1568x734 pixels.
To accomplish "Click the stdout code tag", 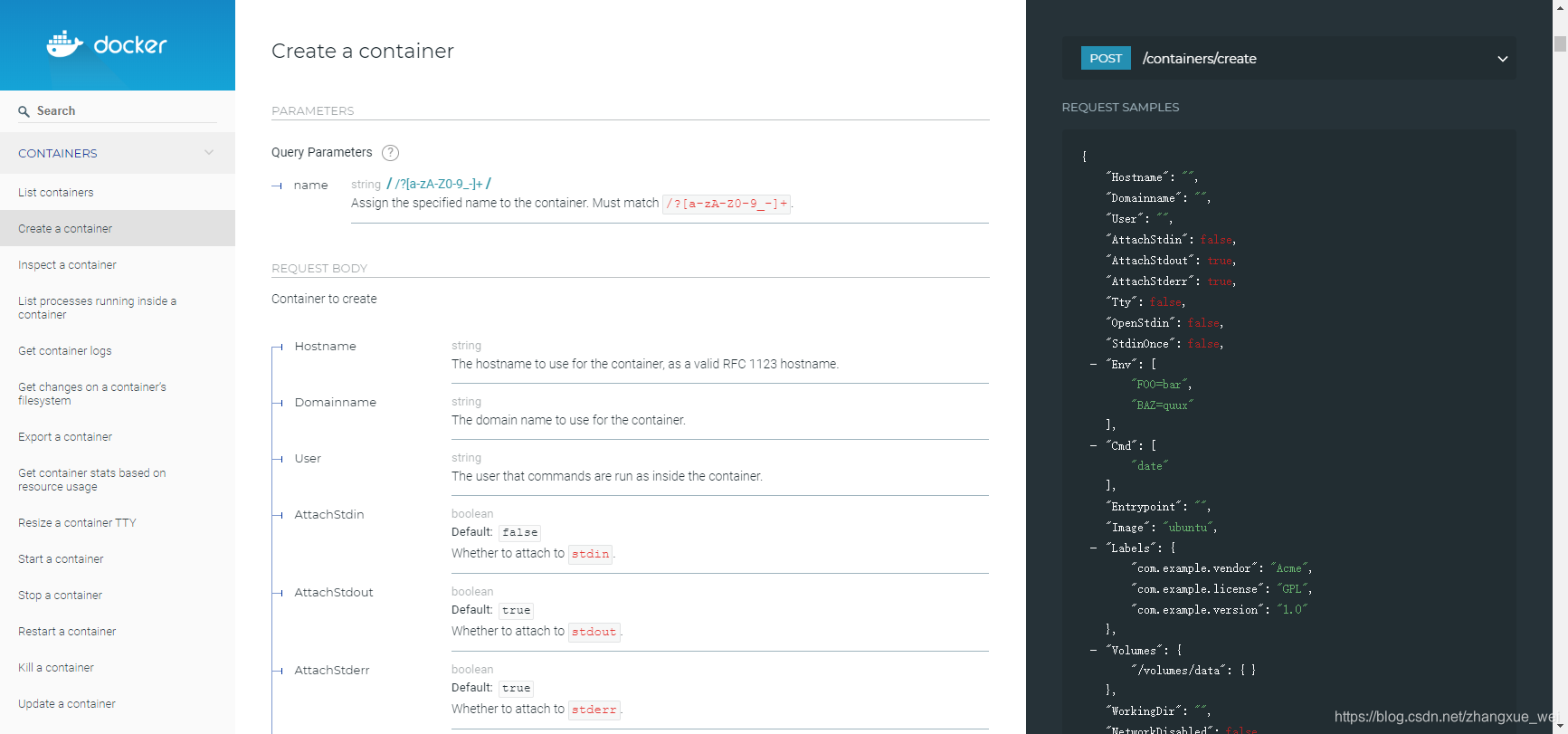I will click(594, 632).
